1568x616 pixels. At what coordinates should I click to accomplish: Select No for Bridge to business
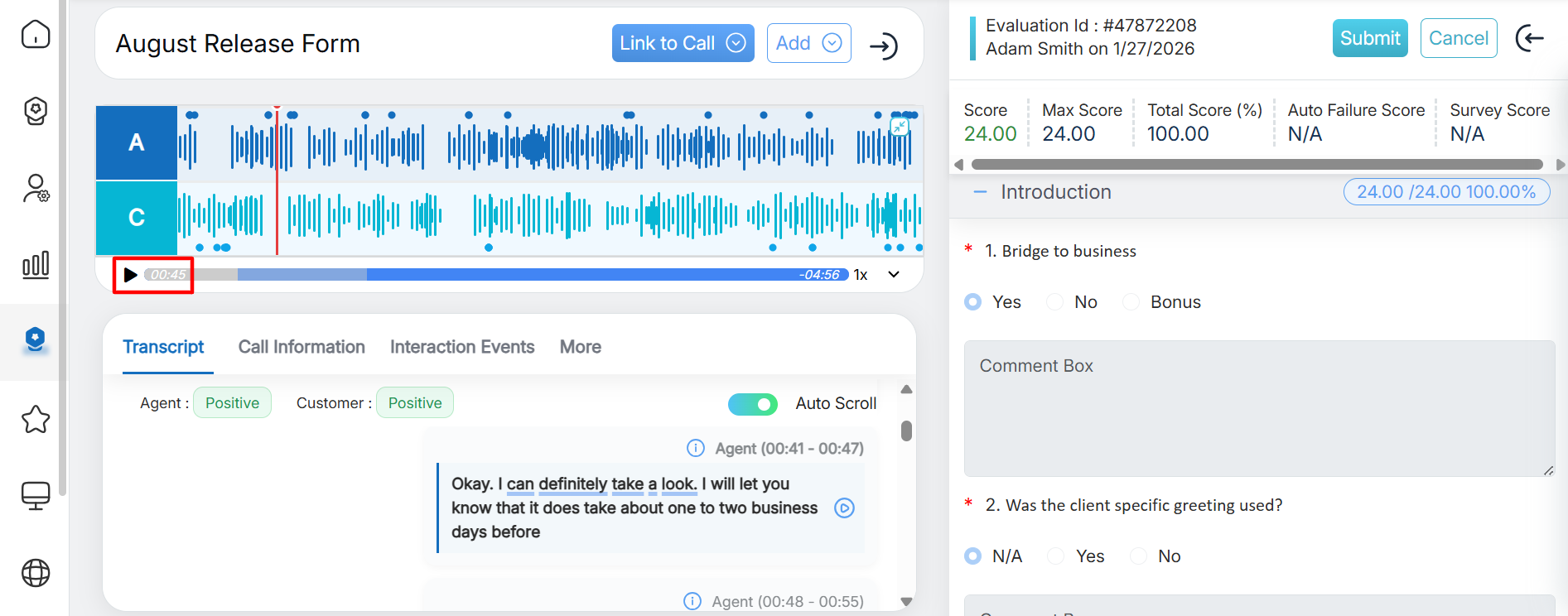click(1055, 302)
